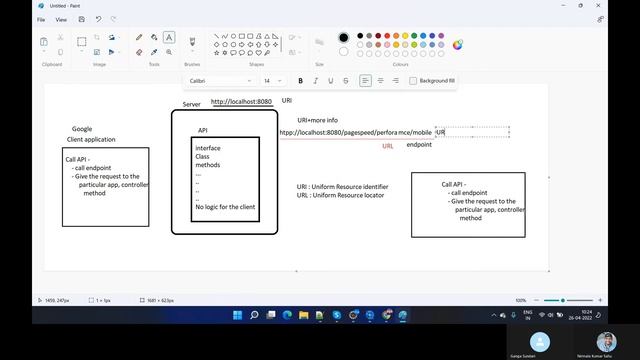Choose the diamond shape
This screenshot has height=360, width=640.
[x=216, y=44]
